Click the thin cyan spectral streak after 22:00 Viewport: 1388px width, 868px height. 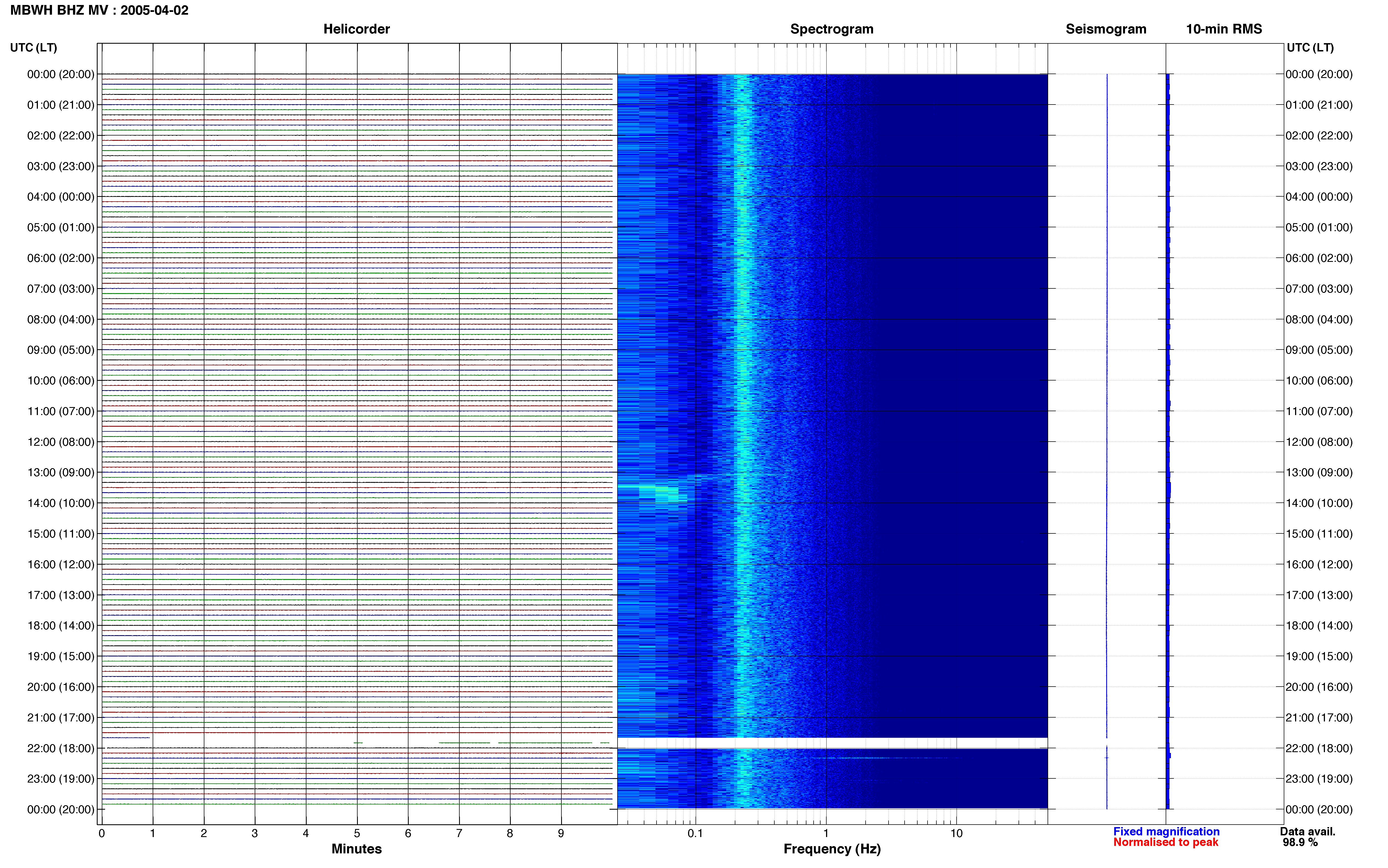click(x=881, y=758)
